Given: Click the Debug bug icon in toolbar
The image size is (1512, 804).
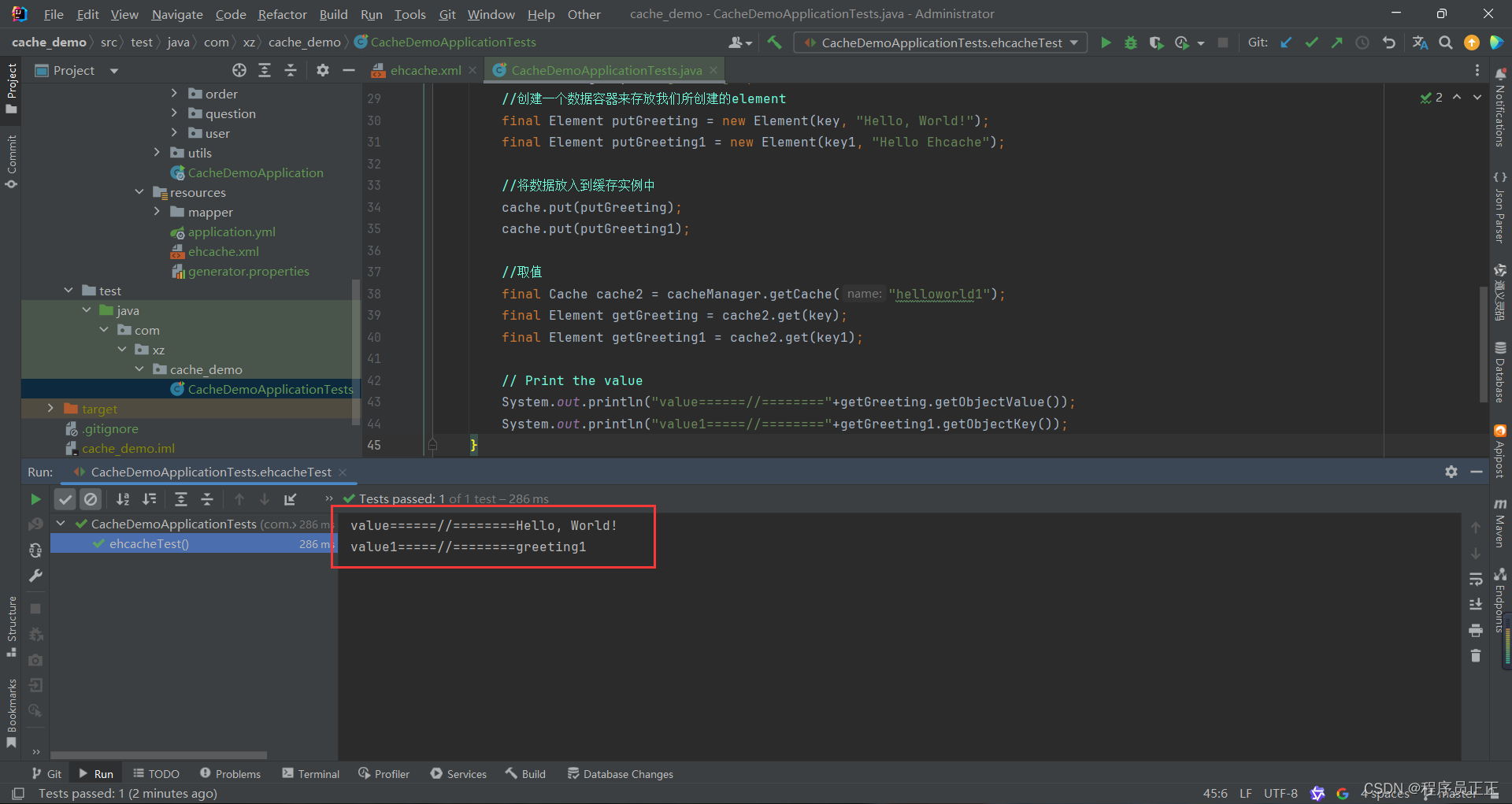Looking at the screenshot, I should pyautogui.click(x=1131, y=43).
